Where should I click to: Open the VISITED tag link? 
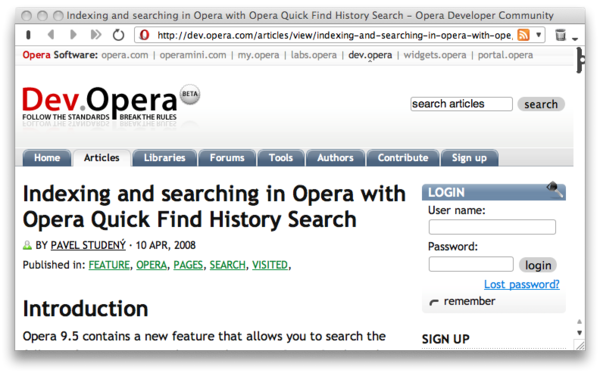pos(270,265)
